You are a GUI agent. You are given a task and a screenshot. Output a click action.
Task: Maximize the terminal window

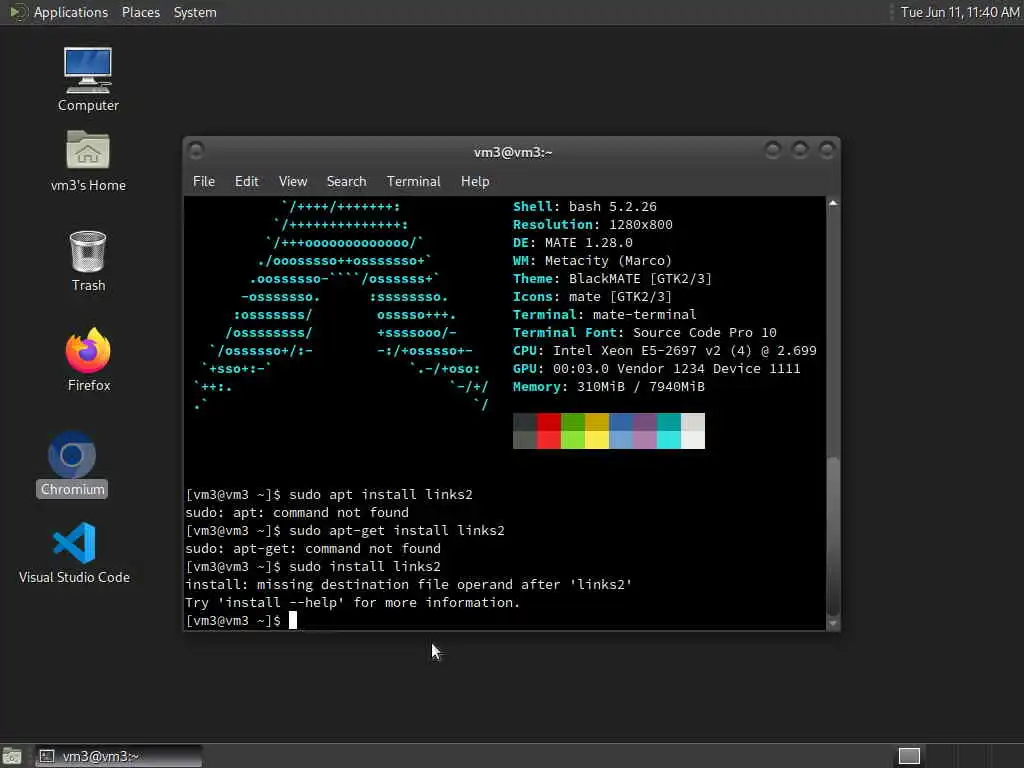pos(800,151)
